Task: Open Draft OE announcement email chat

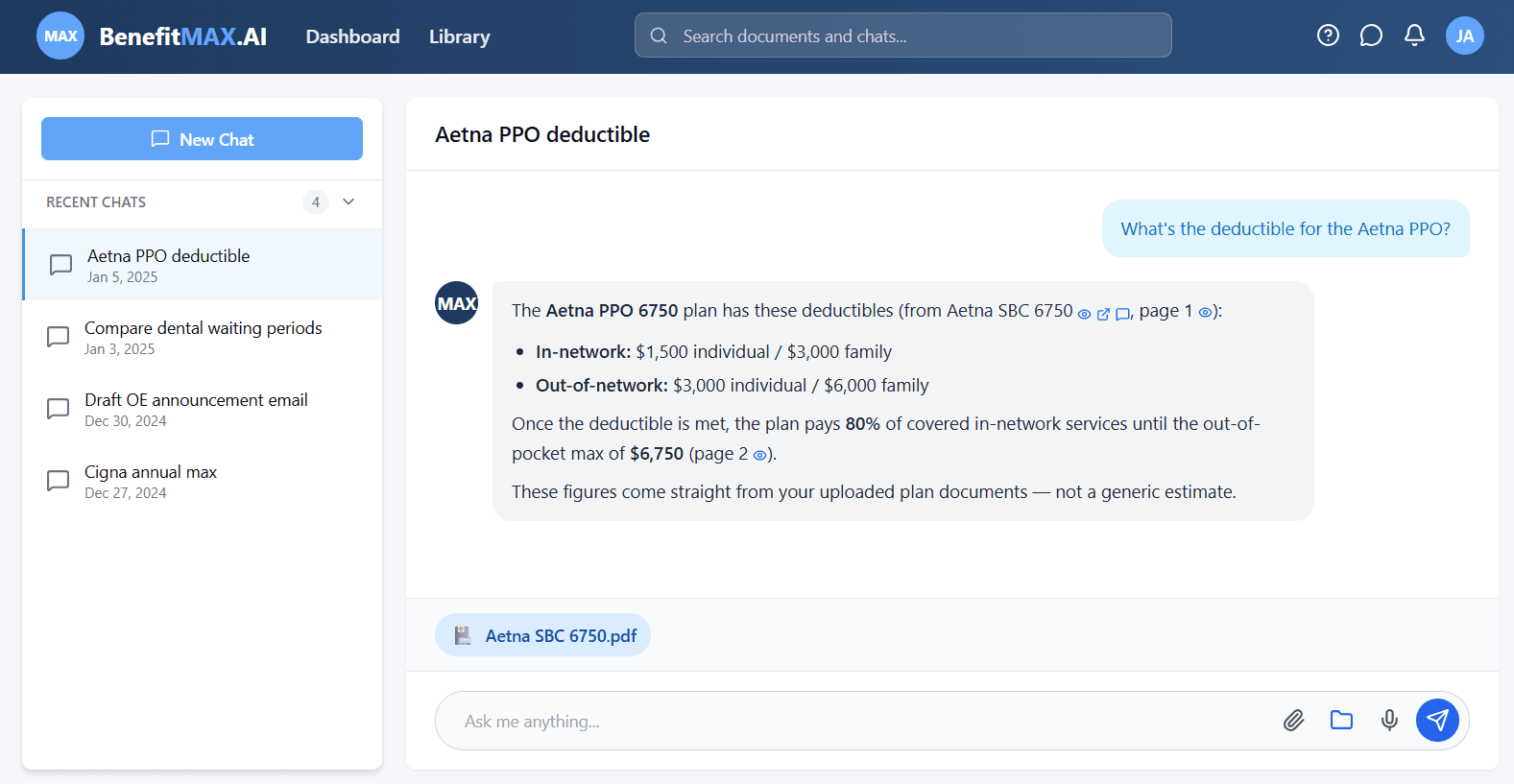Action: 203,409
